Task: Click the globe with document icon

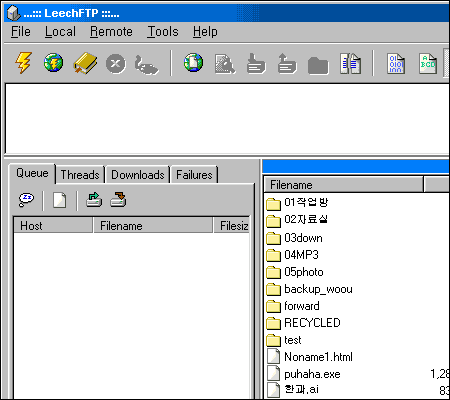Action: pos(193,63)
